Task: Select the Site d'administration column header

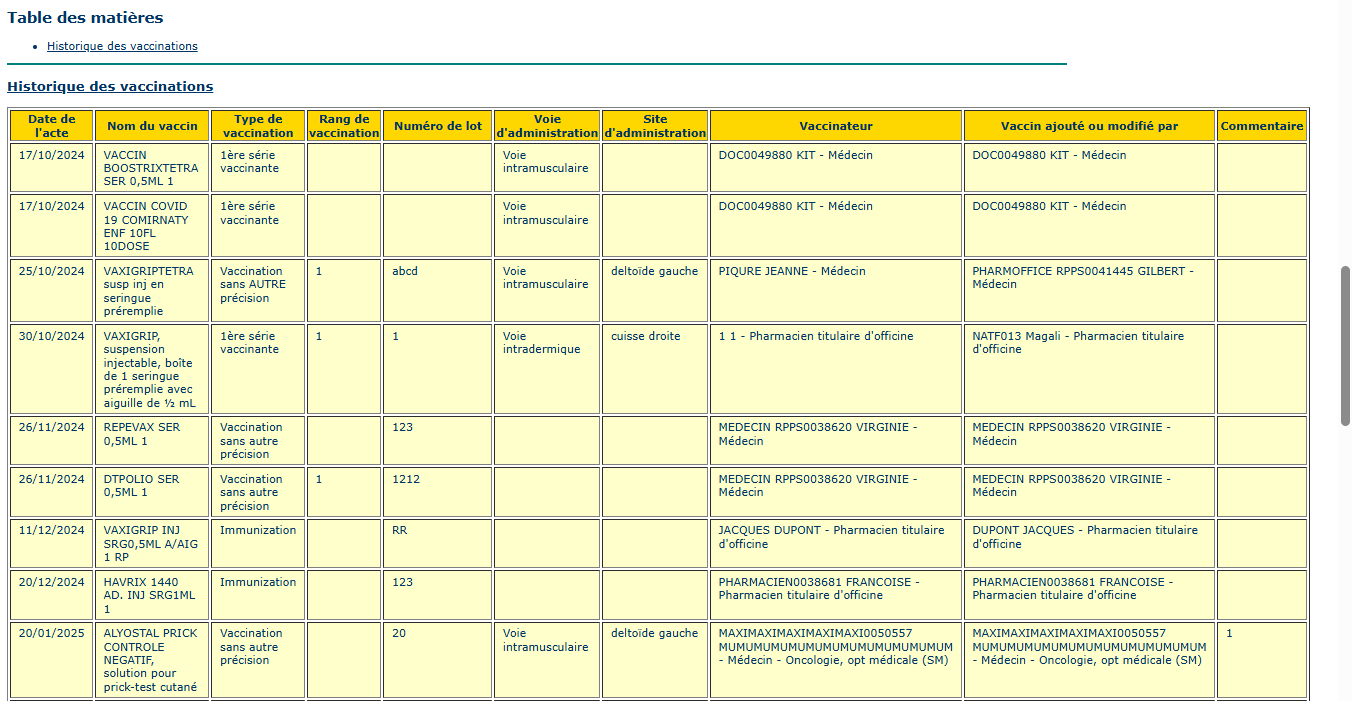Action: click(x=655, y=126)
